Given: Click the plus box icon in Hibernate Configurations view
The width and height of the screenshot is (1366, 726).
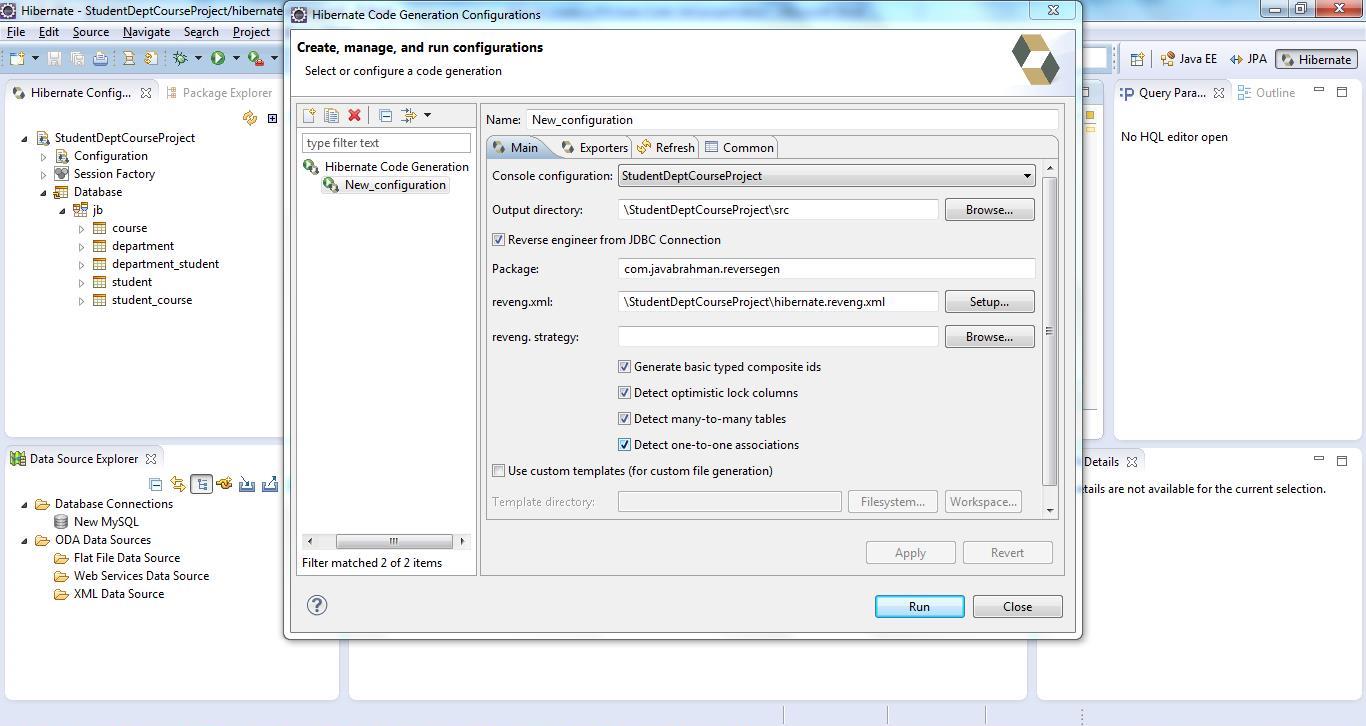Looking at the screenshot, I should click(x=272, y=118).
